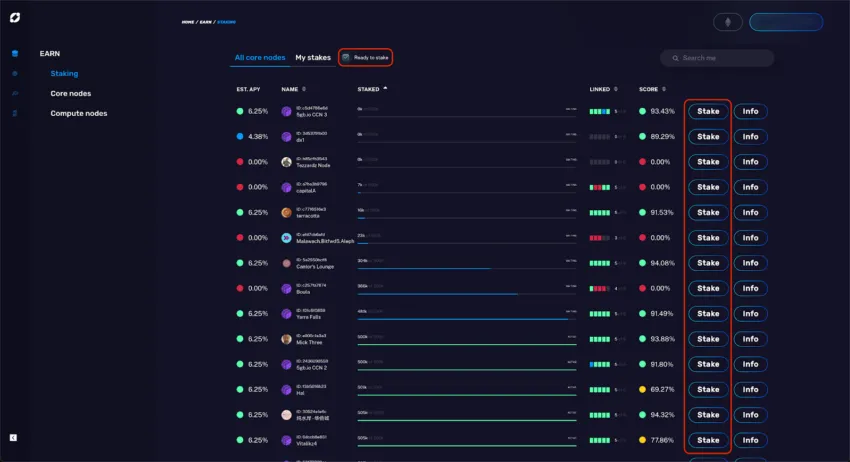Open Info for the Boula node
Viewport: 850px width, 462px height.
[750, 288]
